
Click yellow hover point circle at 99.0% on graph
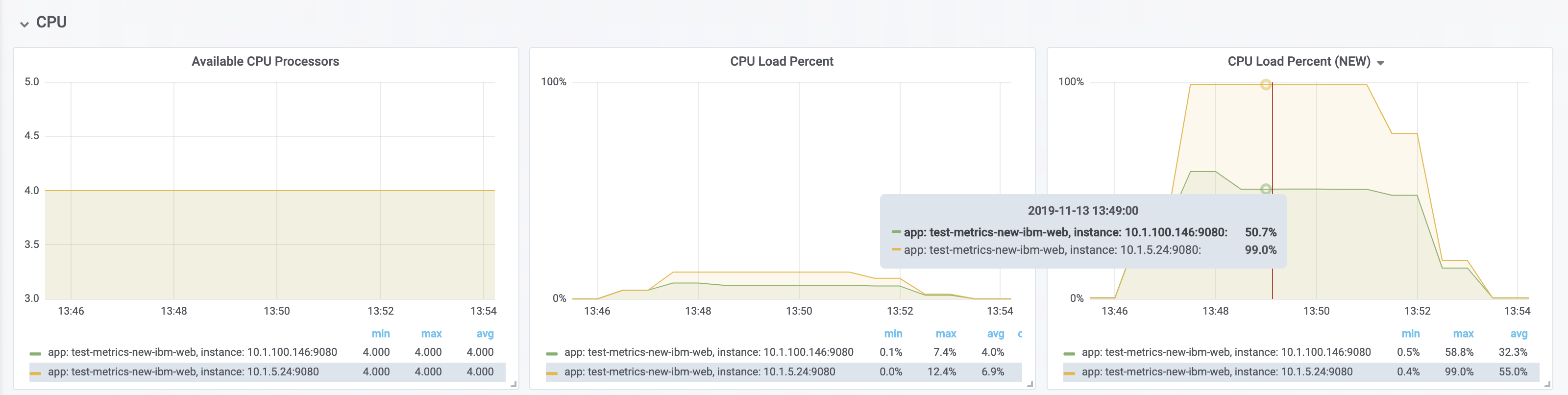click(1266, 85)
